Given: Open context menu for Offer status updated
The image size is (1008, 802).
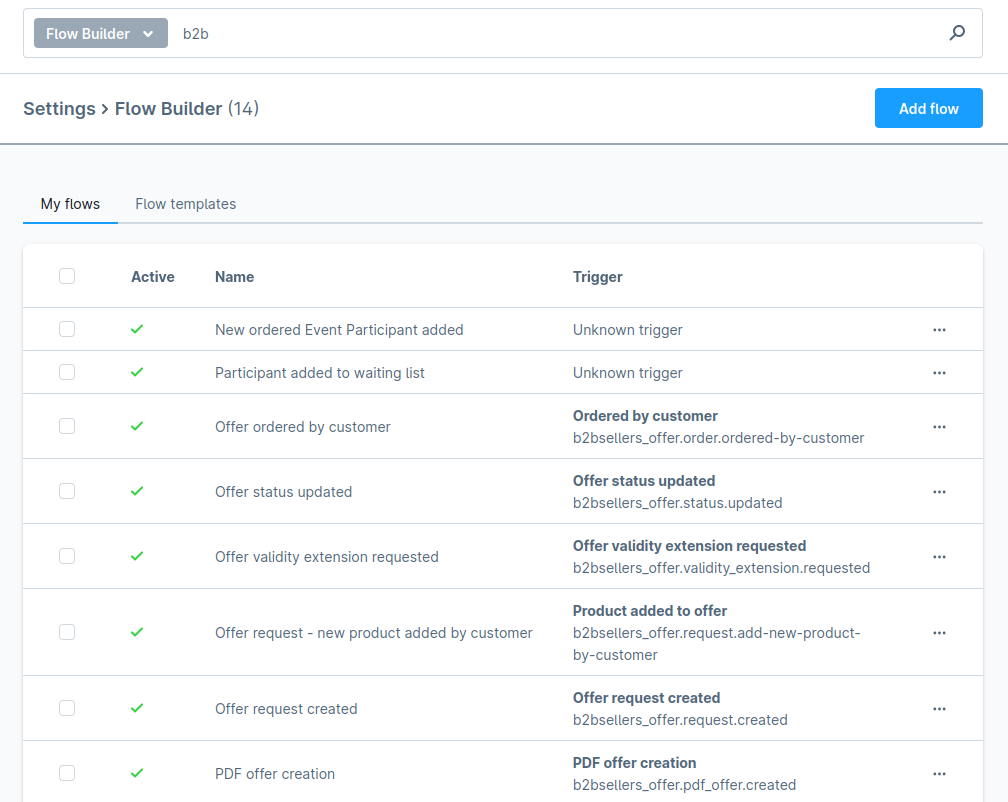Looking at the screenshot, I should (x=939, y=492).
